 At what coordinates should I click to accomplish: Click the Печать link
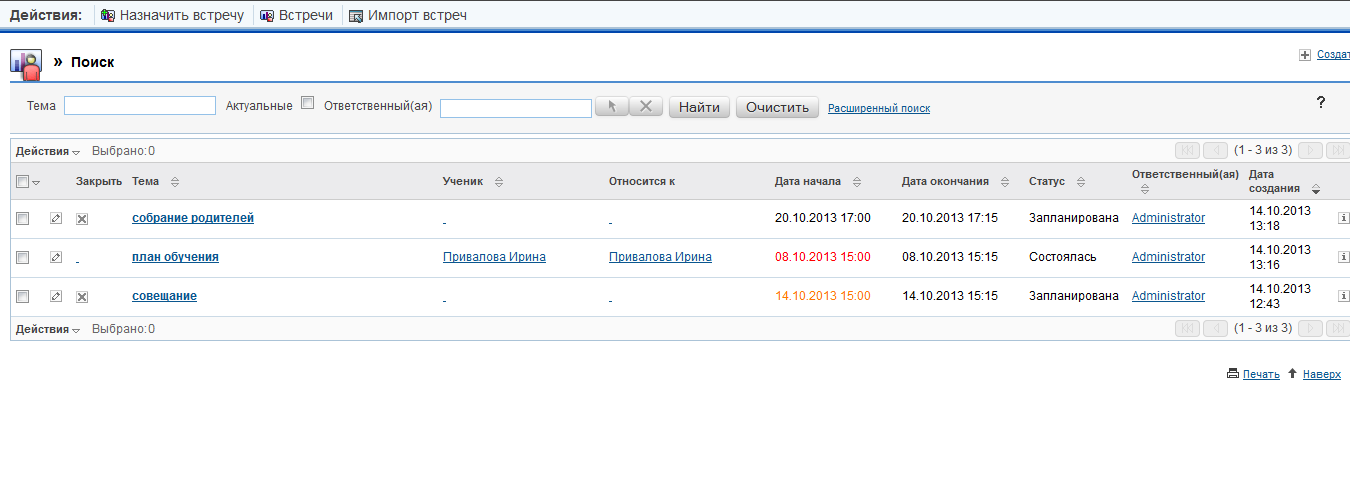[x=1260, y=374]
